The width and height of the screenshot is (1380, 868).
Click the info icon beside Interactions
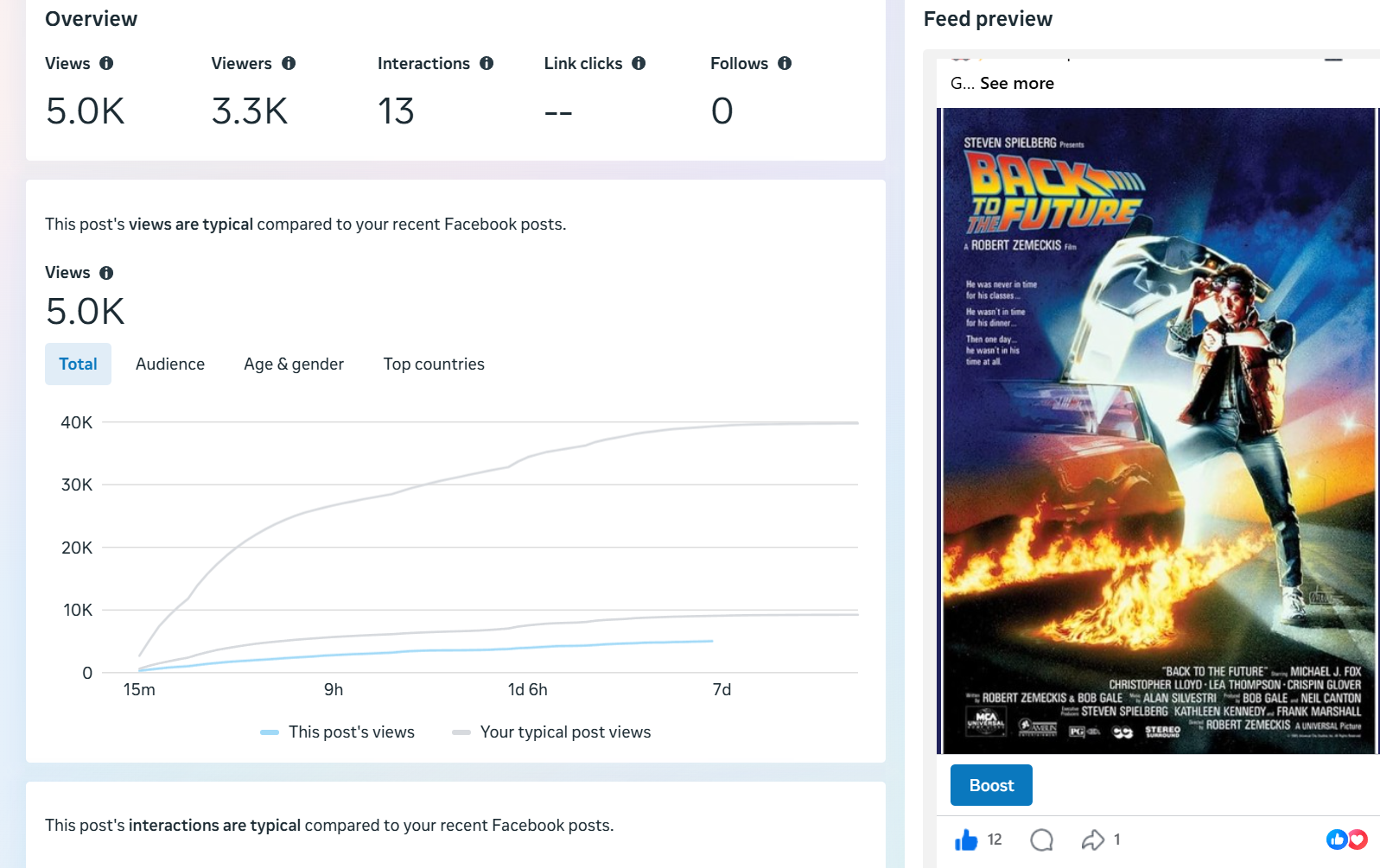point(486,63)
